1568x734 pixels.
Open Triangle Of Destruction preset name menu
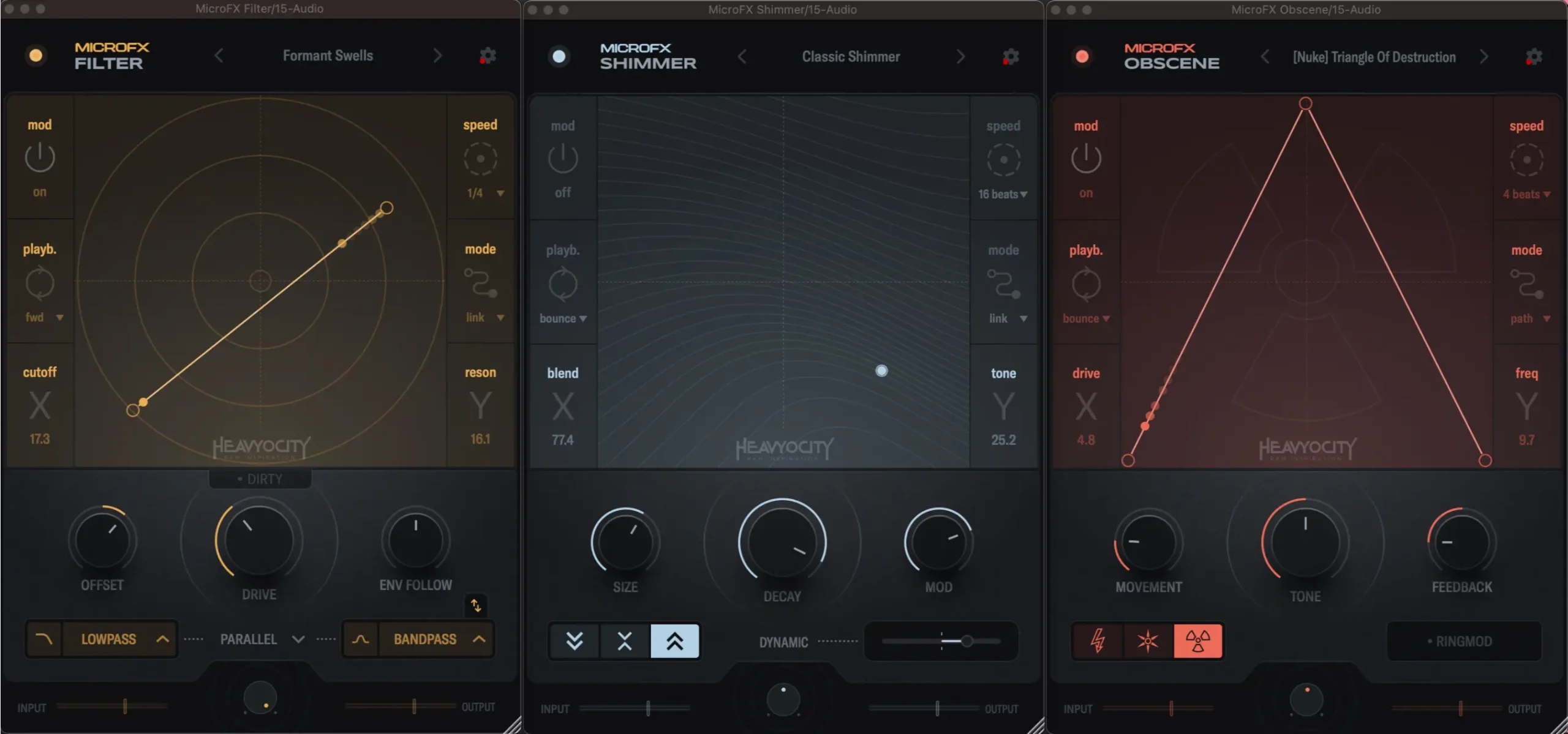[x=1374, y=57]
